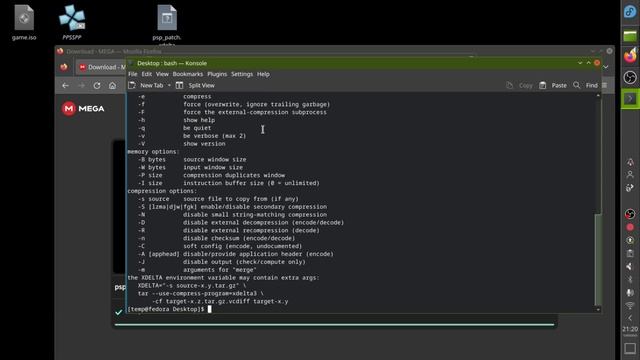Screen dimensions: 640x360
Task: Click Home icon in Firefox window
Action: (112, 85)
